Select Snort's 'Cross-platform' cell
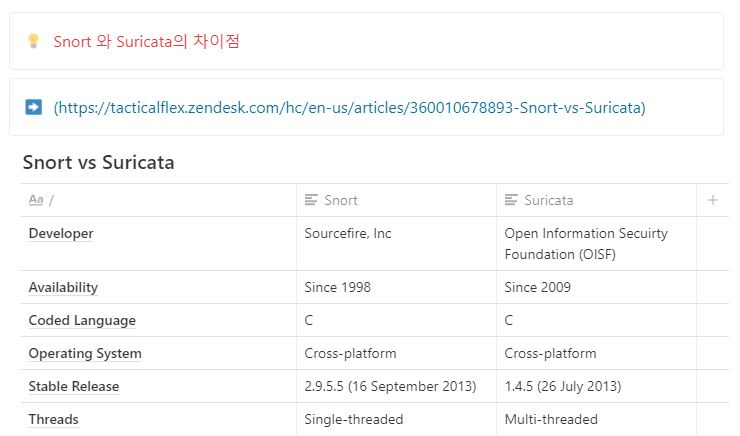The height and width of the screenshot is (436, 740). [396, 353]
